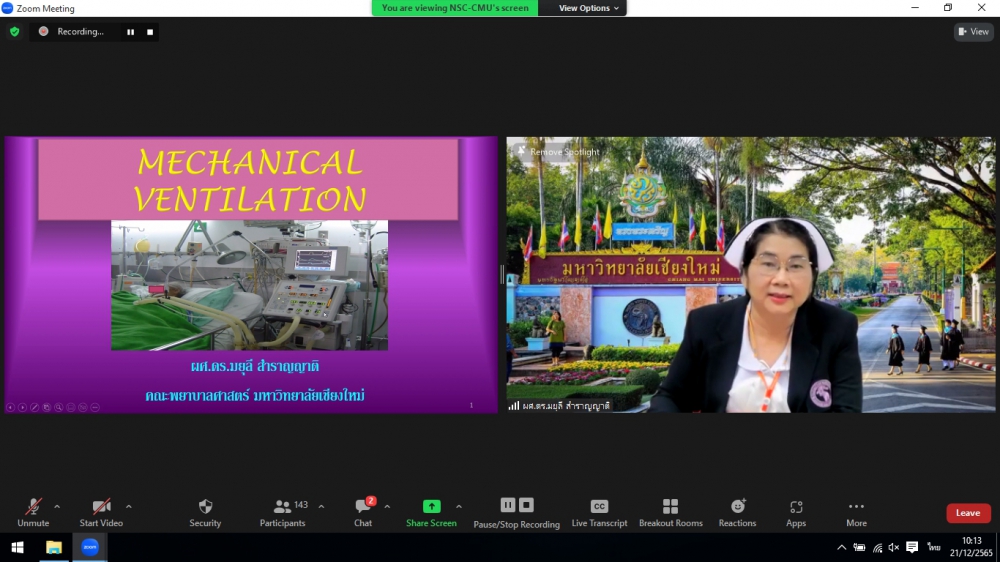Open File Explorer in the taskbar

pos(54,547)
